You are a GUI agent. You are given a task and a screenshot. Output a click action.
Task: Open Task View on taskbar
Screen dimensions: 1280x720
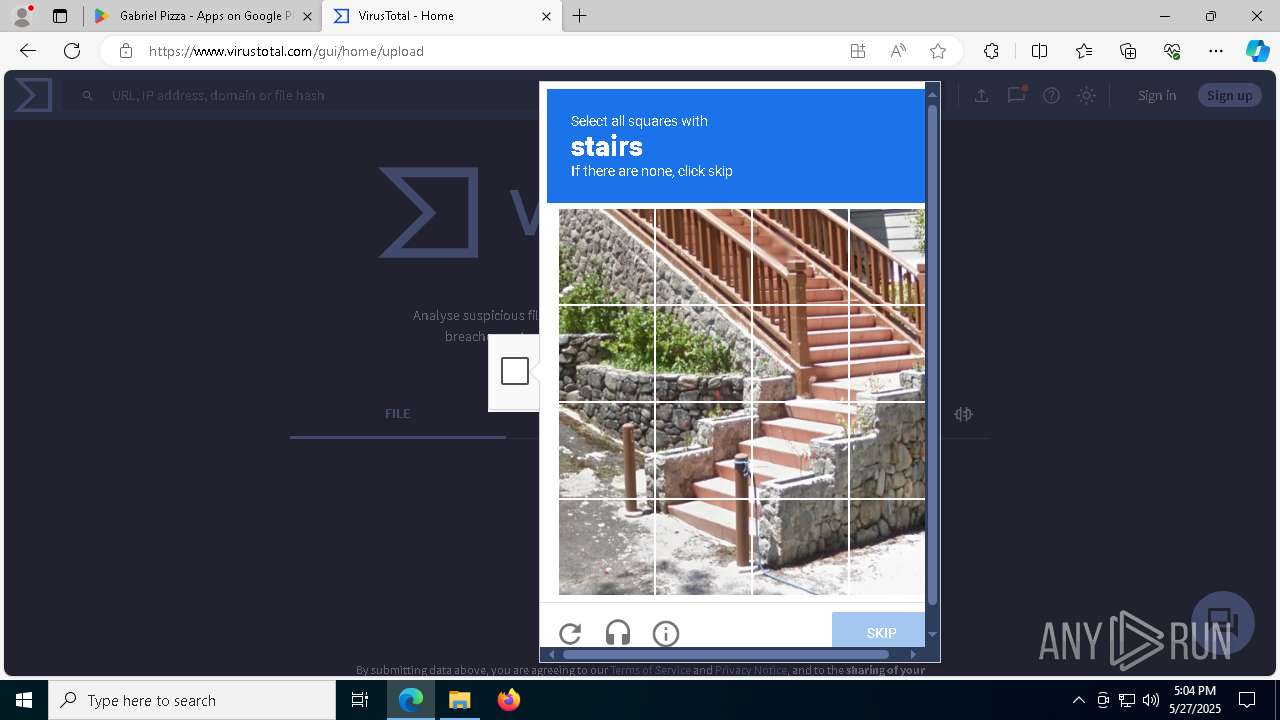(360, 700)
